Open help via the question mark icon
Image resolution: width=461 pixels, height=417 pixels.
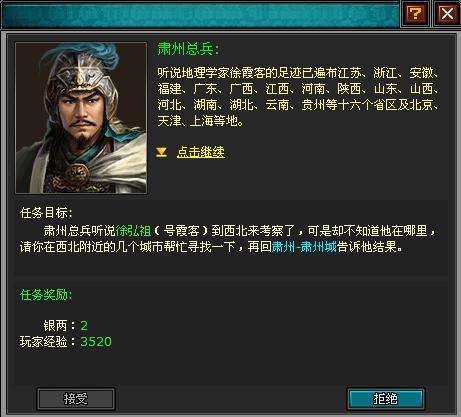click(415, 14)
